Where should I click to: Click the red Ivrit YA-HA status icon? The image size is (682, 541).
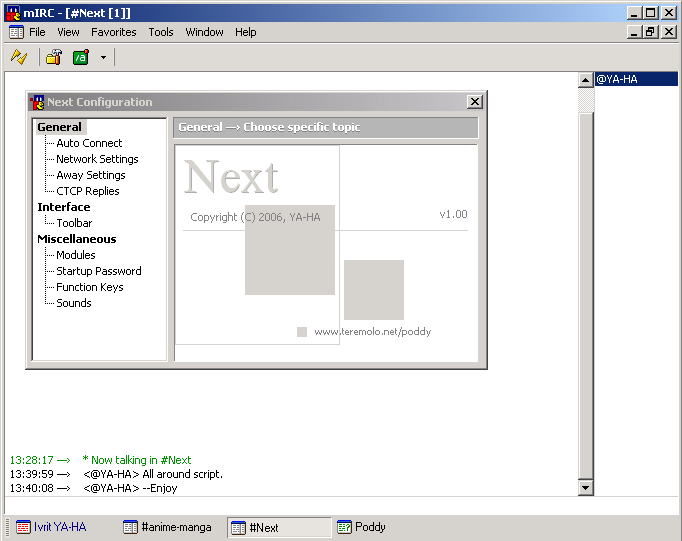click(x=23, y=527)
